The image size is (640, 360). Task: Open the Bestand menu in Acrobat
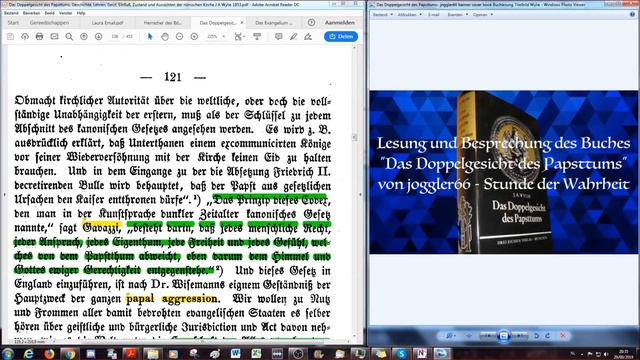11,13
